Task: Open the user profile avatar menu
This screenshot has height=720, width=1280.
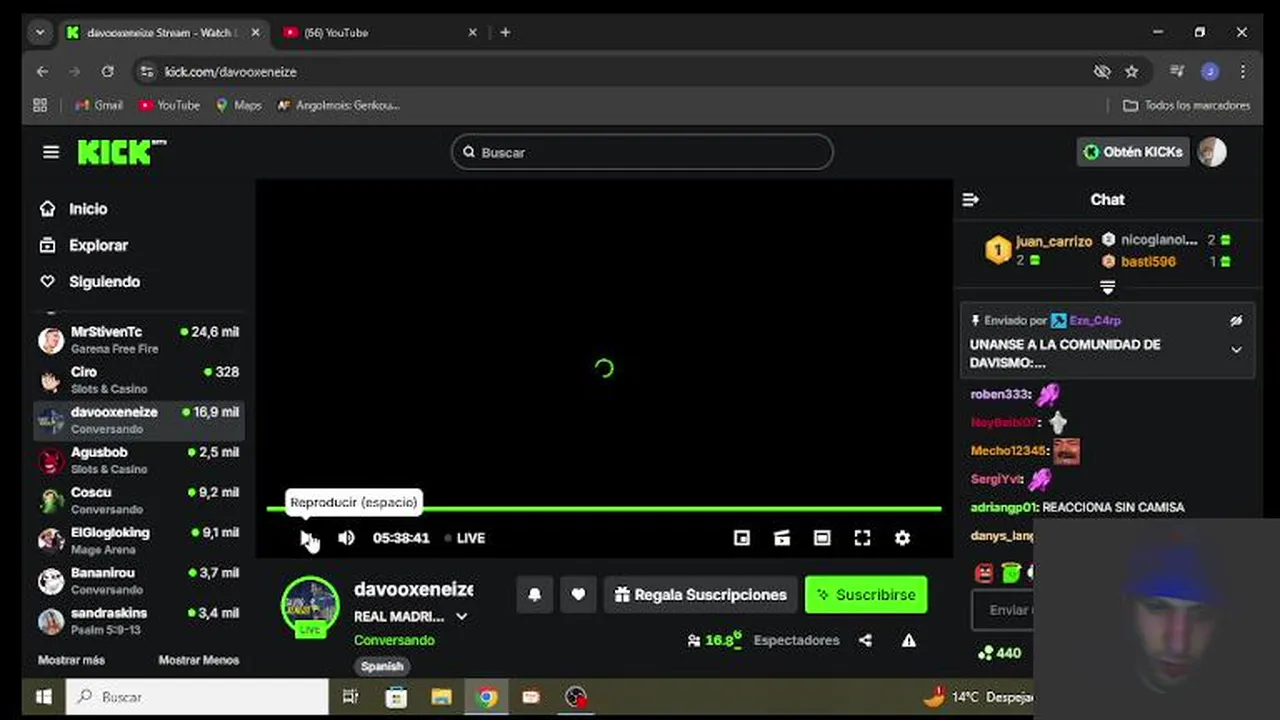Action: click(1211, 152)
